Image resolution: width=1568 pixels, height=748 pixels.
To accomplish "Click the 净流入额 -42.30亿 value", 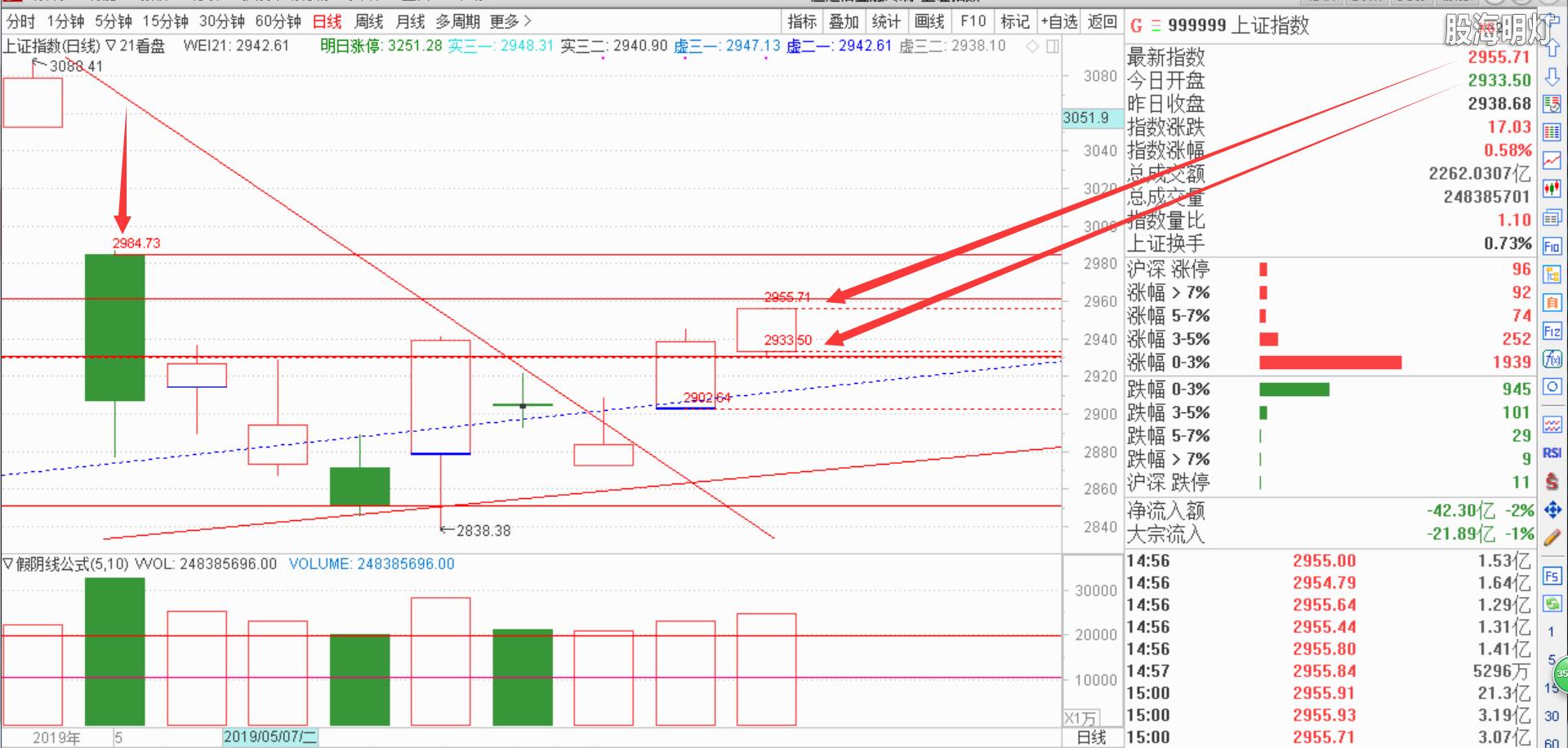I will point(1461,511).
